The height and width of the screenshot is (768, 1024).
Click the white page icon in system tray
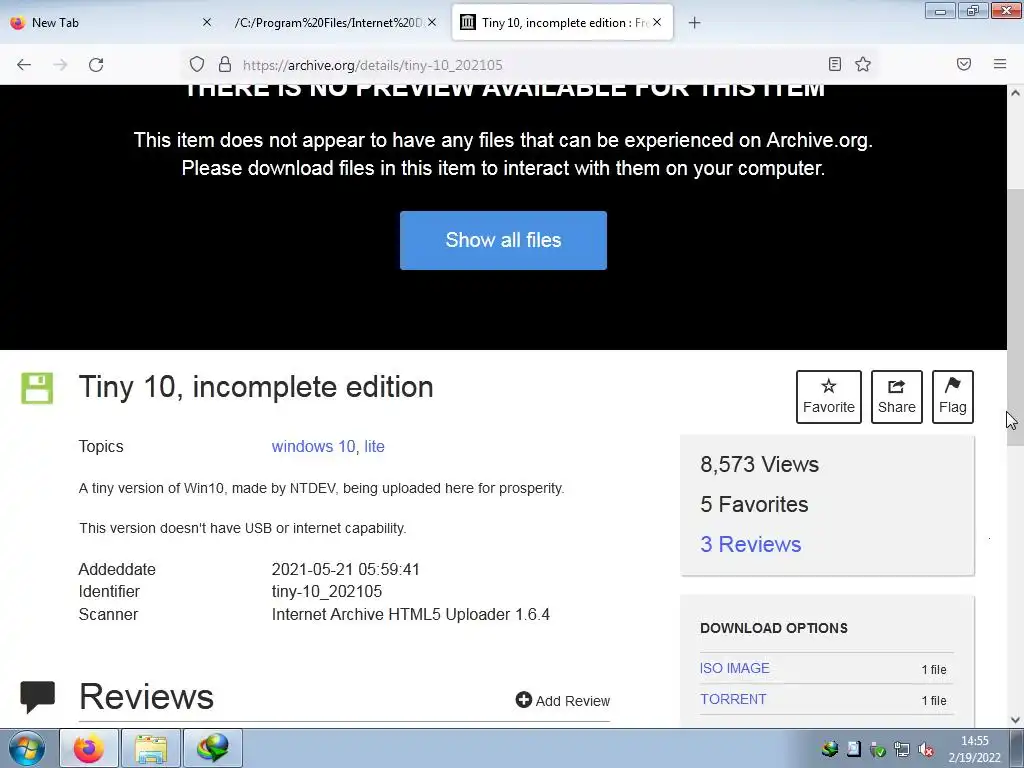pyautogui.click(x=854, y=749)
